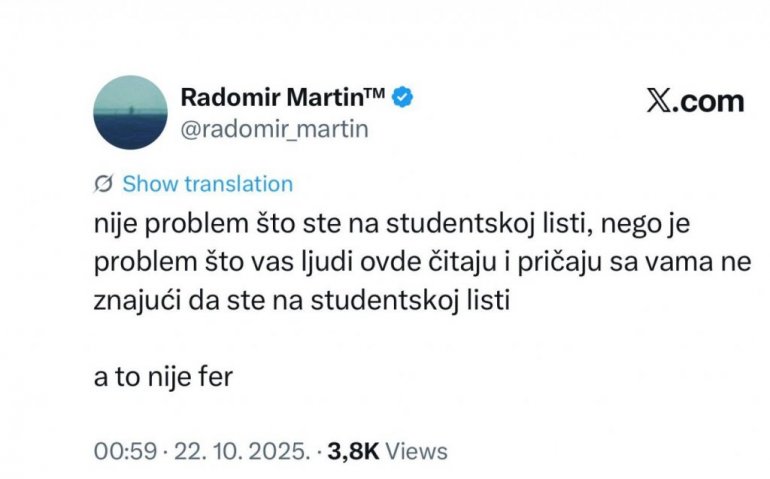Click the tweet line starting "znajući da ste"
Image resolution: width=770 pixels, height=479 pixels.
(x=301, y=302)
